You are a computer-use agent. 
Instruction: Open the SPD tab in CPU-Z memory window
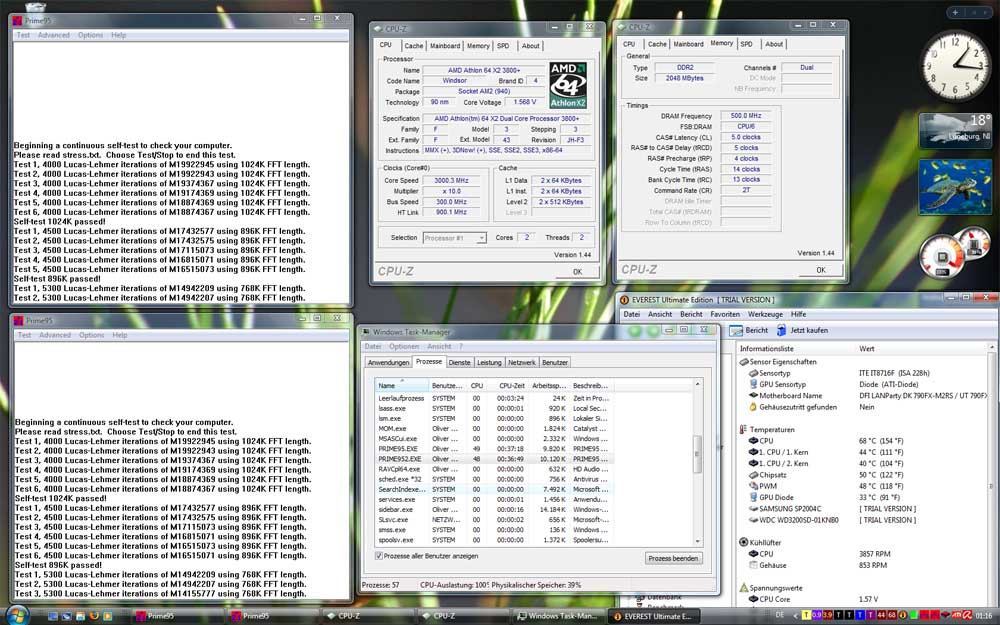(x=746, y=44)
